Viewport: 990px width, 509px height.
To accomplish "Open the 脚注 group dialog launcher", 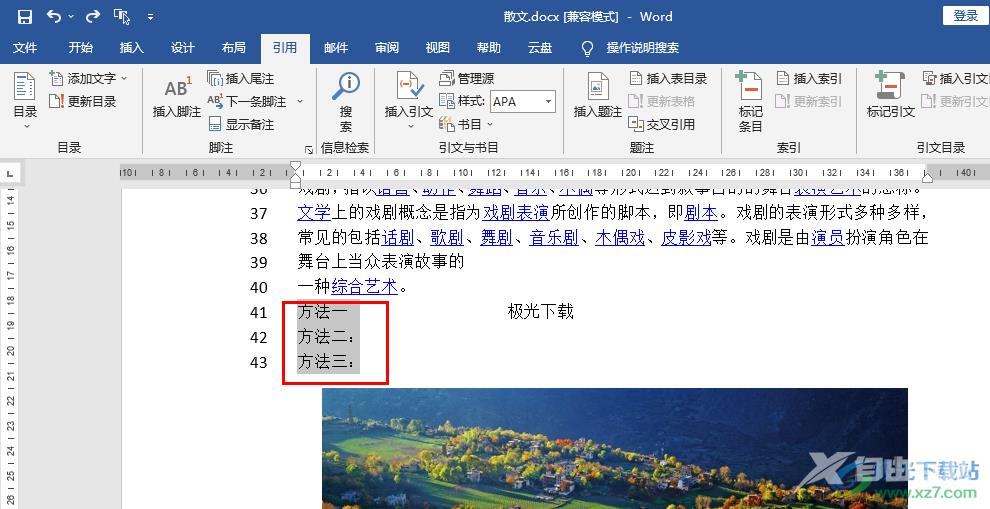I will click(309, 150).
